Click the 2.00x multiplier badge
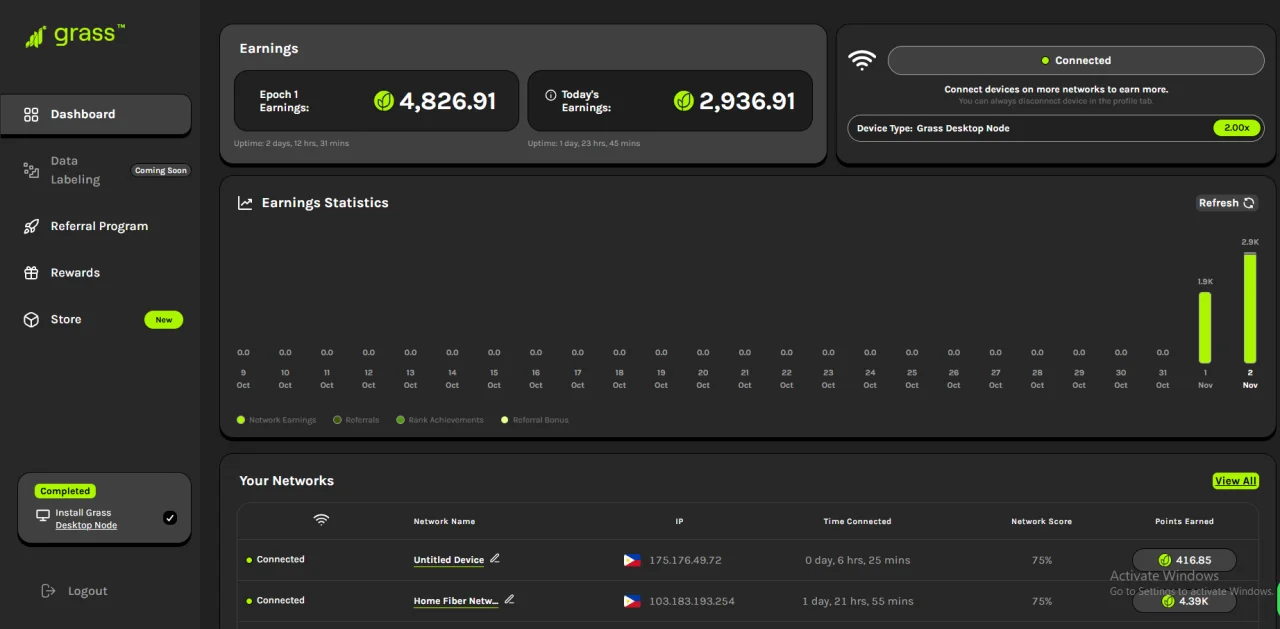 1237,128
